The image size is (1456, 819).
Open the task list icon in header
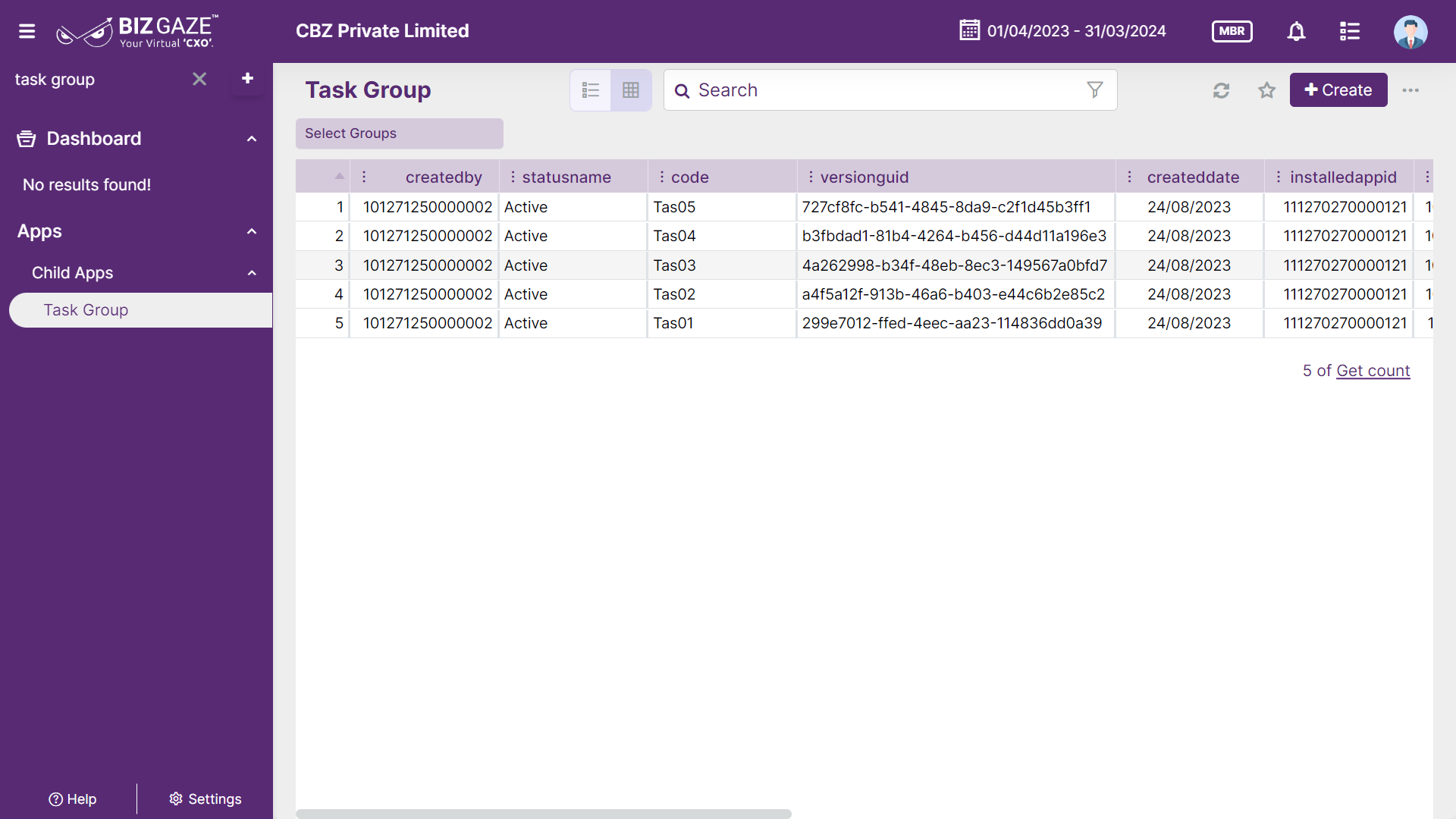click(1350, 31)
